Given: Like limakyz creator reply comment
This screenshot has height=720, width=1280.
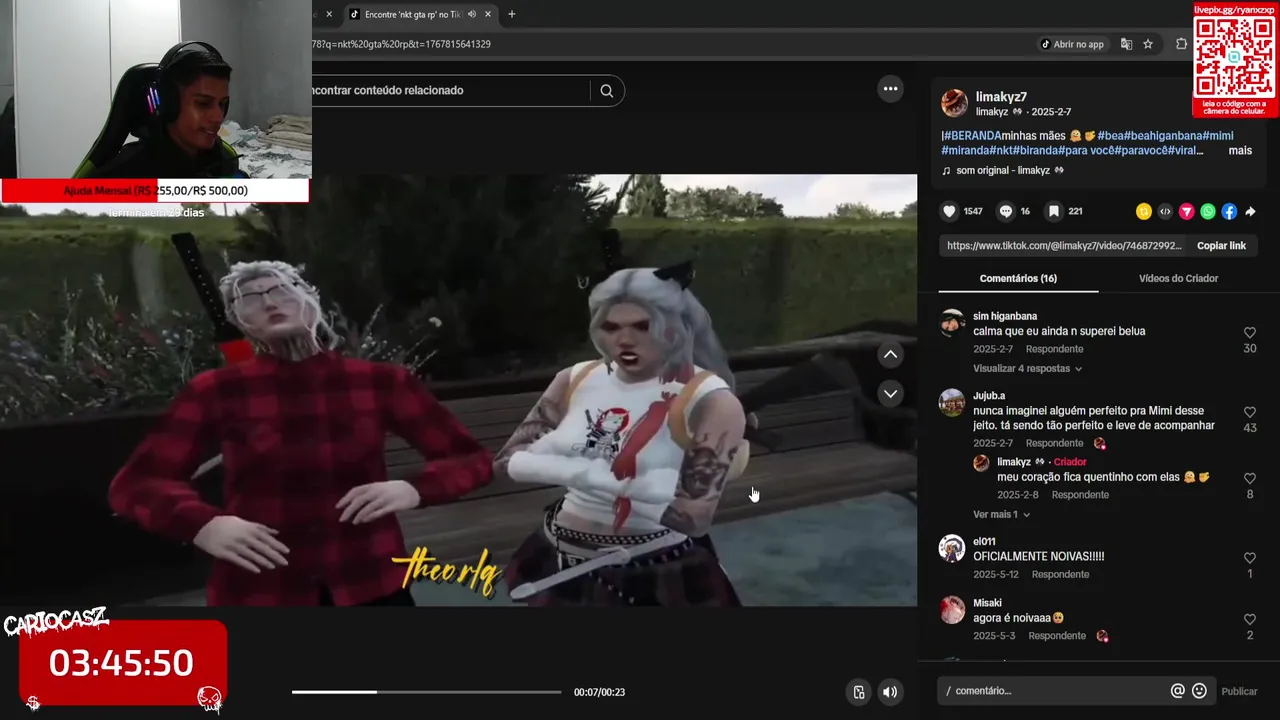Looking at the screenshot, I should coord(1250,478).
